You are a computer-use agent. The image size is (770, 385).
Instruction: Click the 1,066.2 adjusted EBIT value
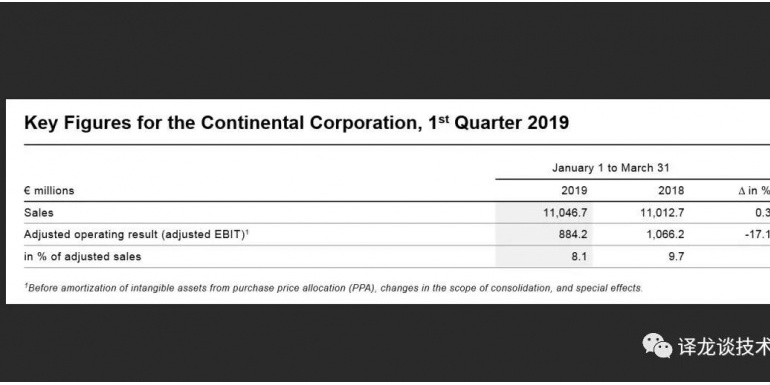[665, 235]
